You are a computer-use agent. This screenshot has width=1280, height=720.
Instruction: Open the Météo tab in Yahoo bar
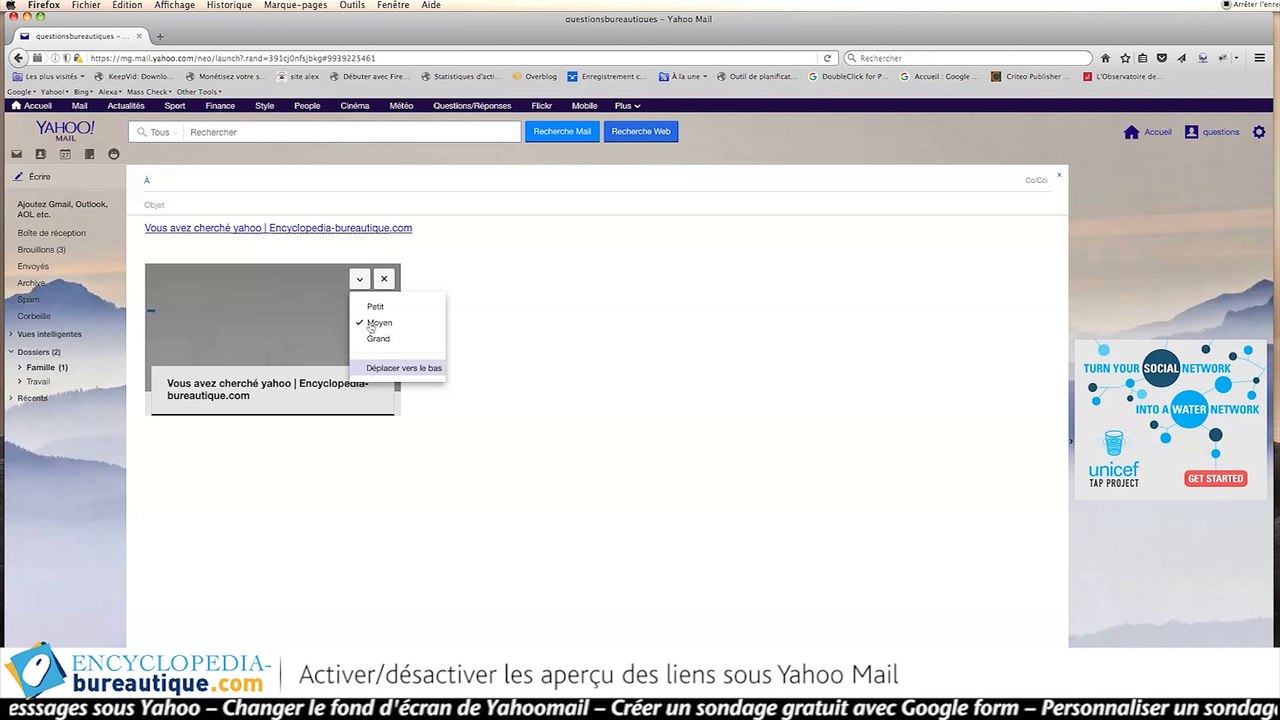(x=401, y=105)
